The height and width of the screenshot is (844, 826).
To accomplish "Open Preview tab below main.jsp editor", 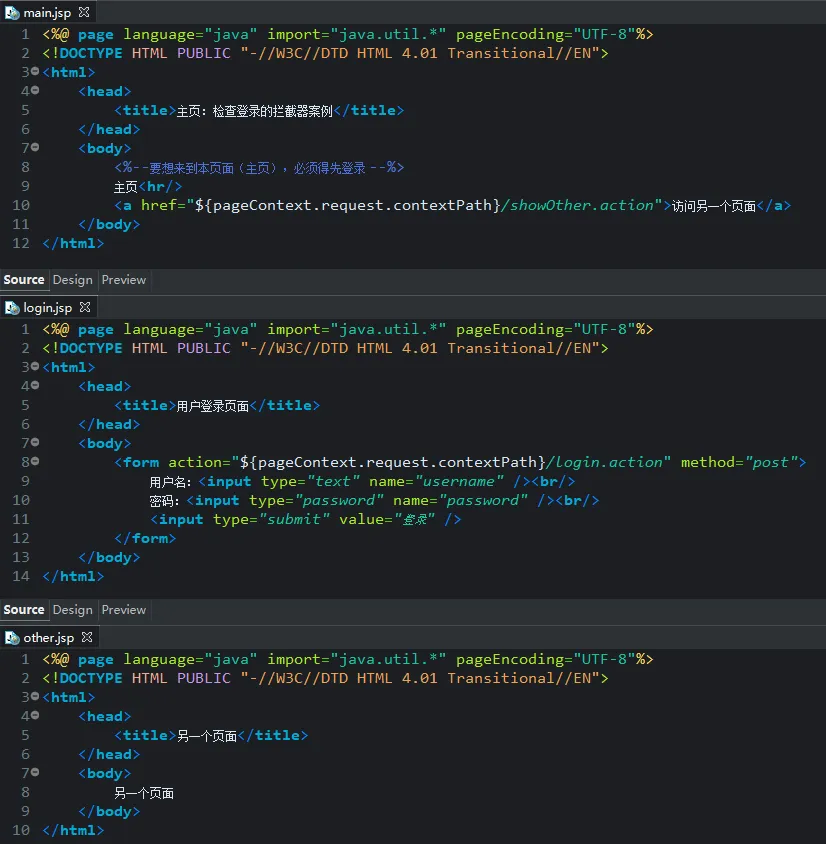I will 123,280.
